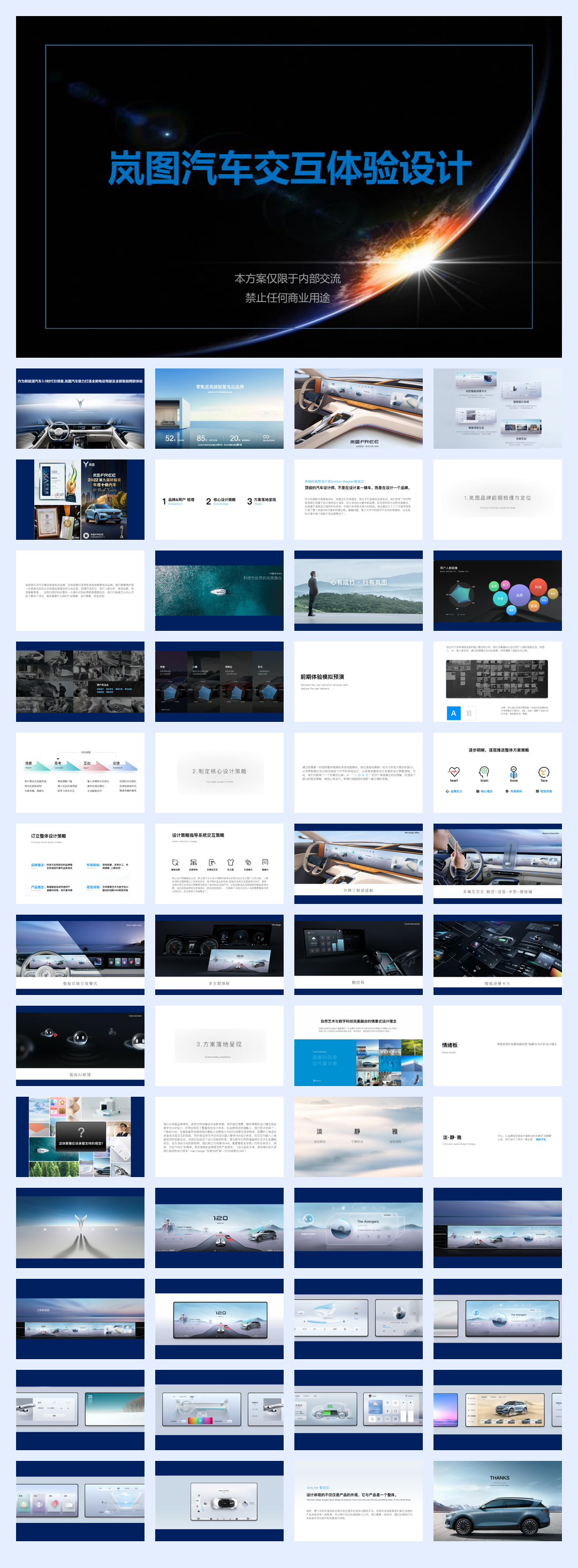Click the smiley face icon labeled face
The width and height of the screenshot is (578, 1568).
(544, 772)
